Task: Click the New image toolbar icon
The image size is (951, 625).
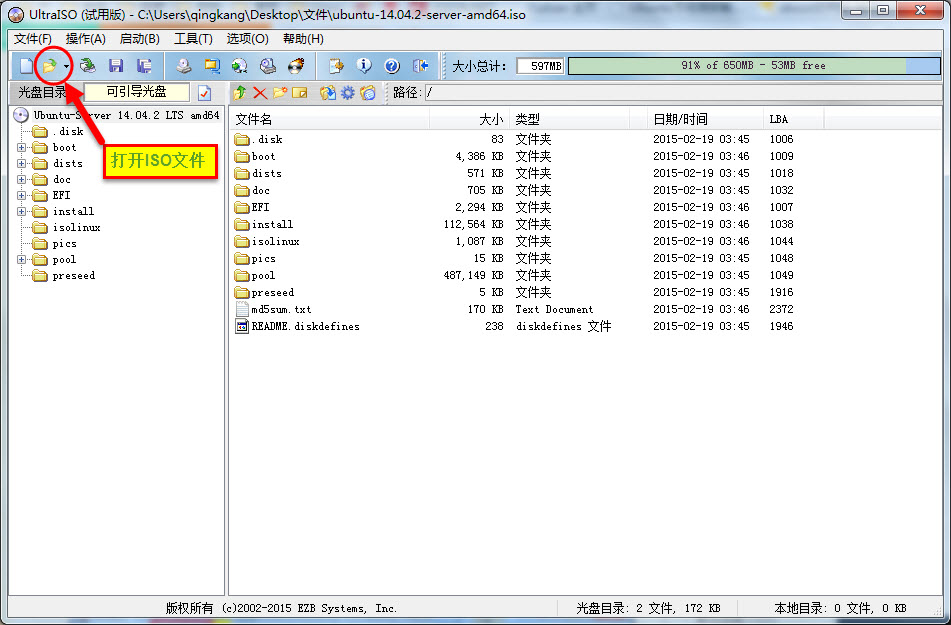Action: [27, 66]
